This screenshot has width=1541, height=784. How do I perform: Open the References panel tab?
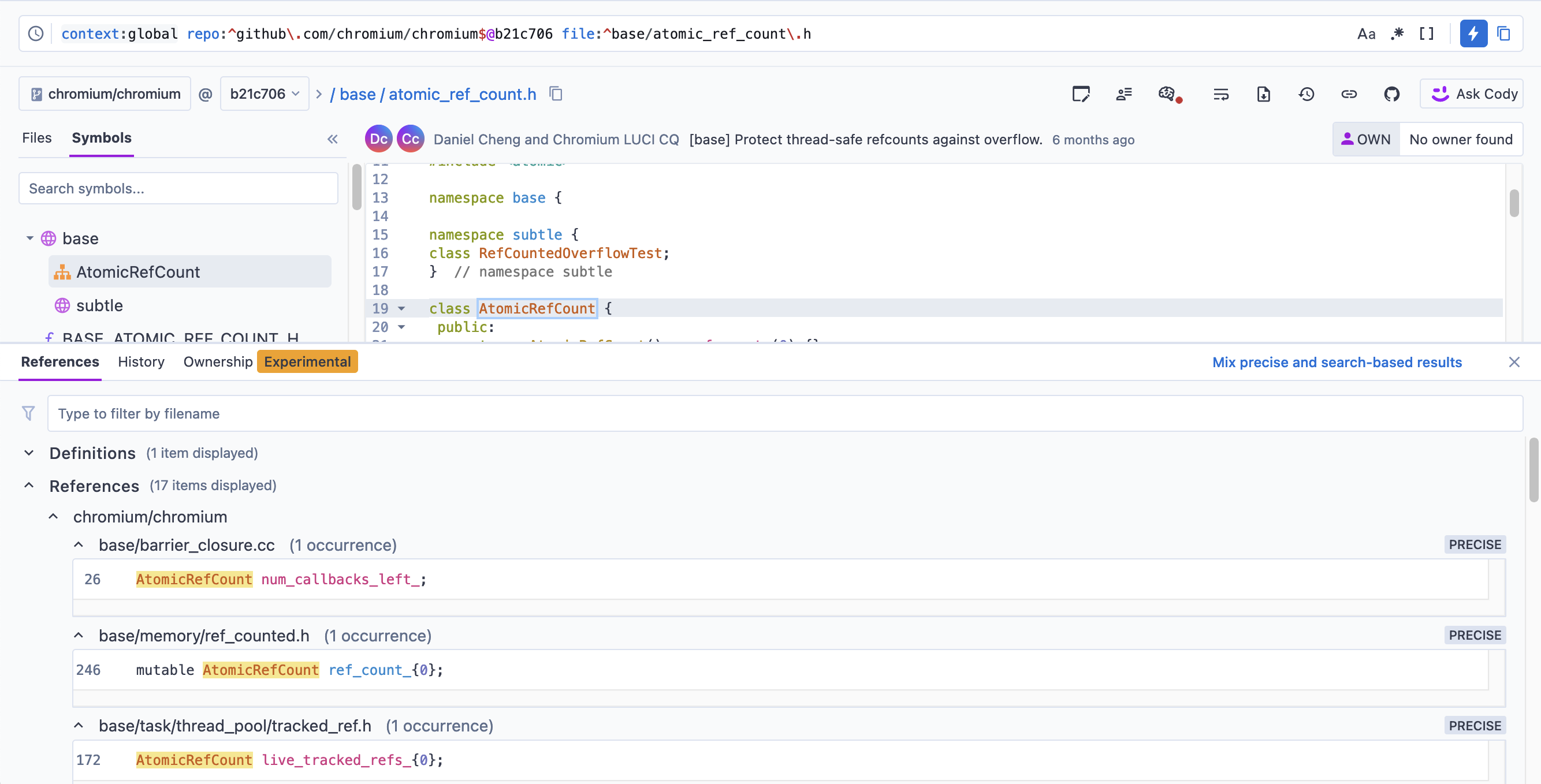point(60,362)
